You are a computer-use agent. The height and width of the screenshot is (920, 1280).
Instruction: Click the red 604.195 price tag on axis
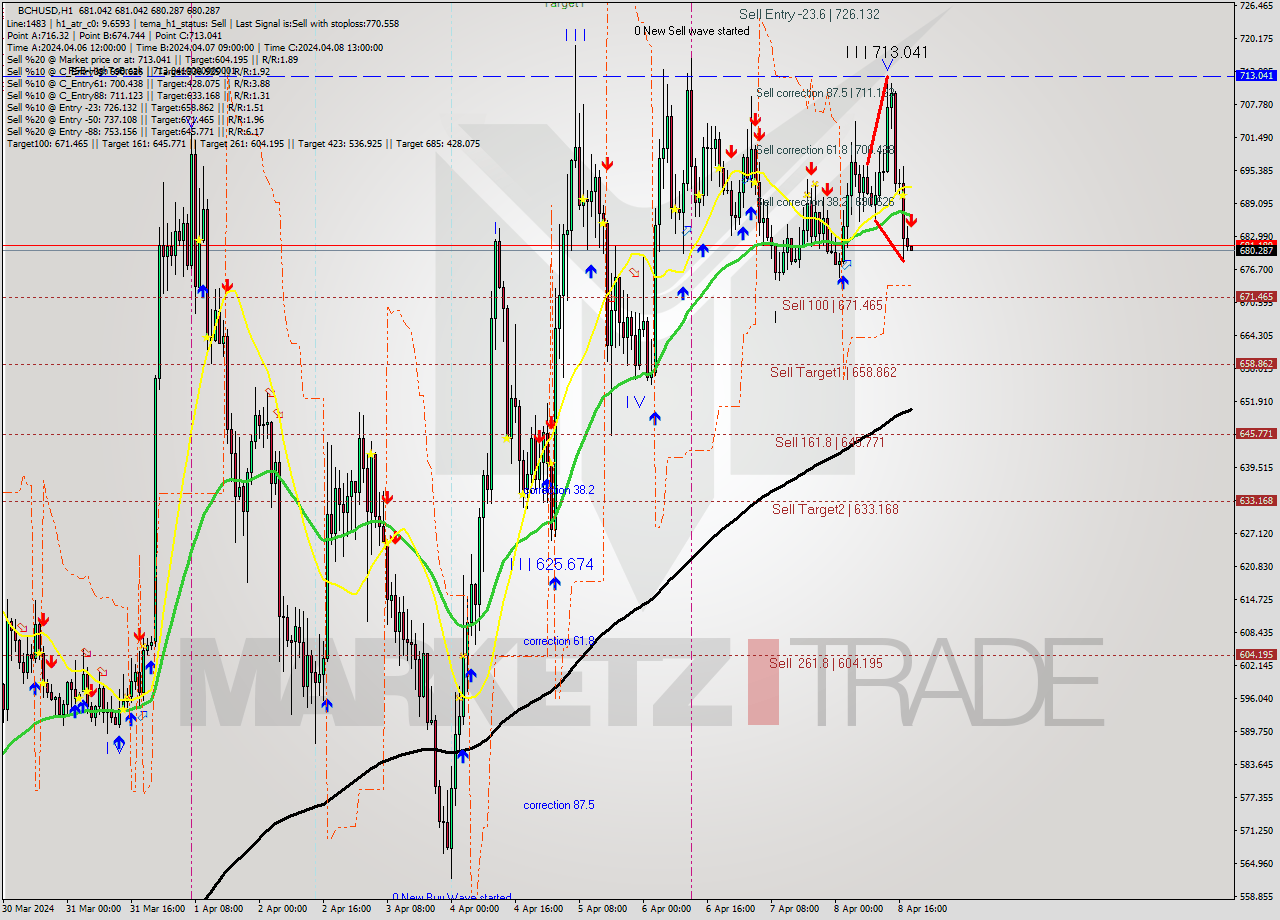pos(1257,655)
